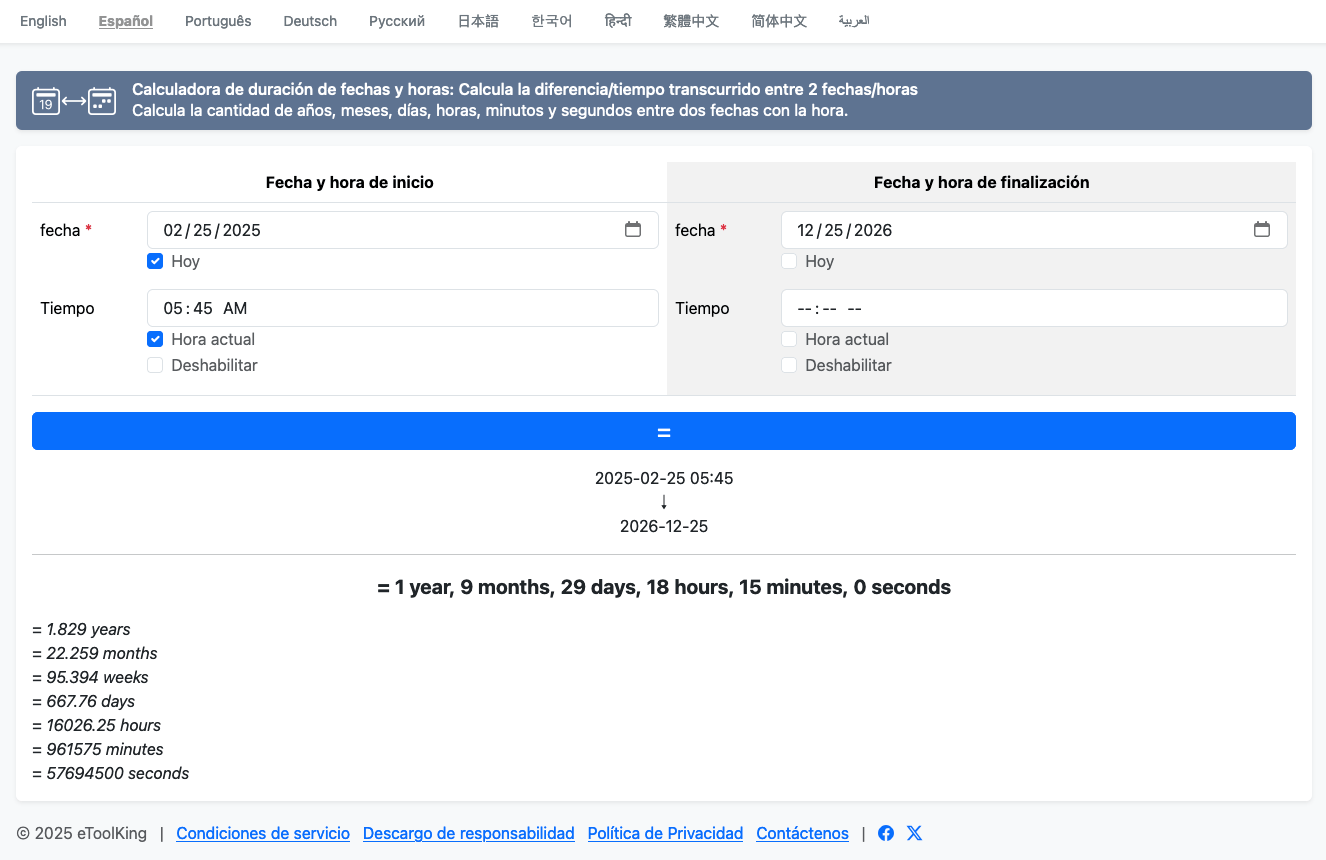The height and width of the screenshot is (860, 1326).
Task: Click the Facebook icon in footer
Action: pyautogui.click(x=886, y=833)
